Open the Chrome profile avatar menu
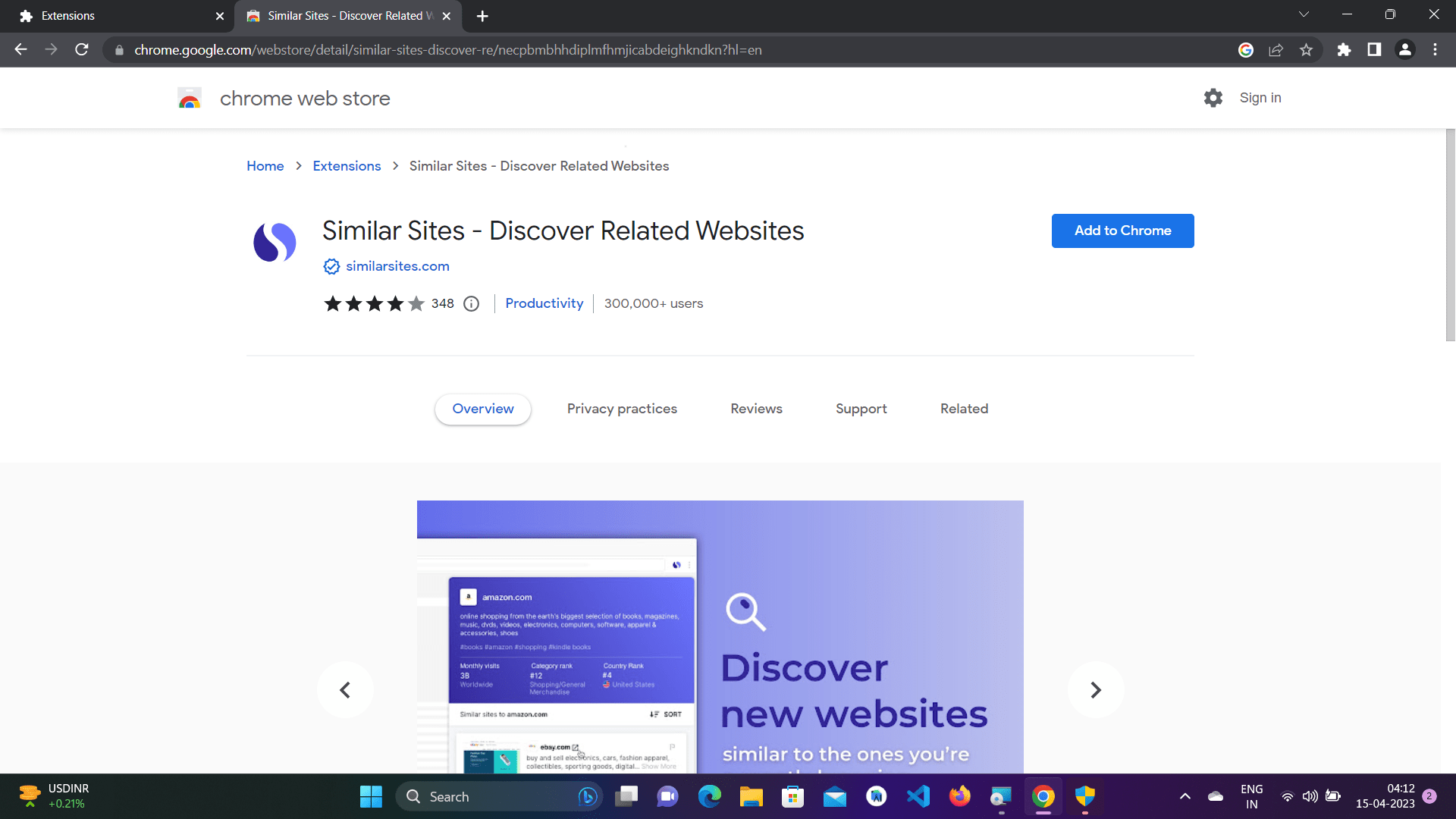 (x=1405, y=50)
